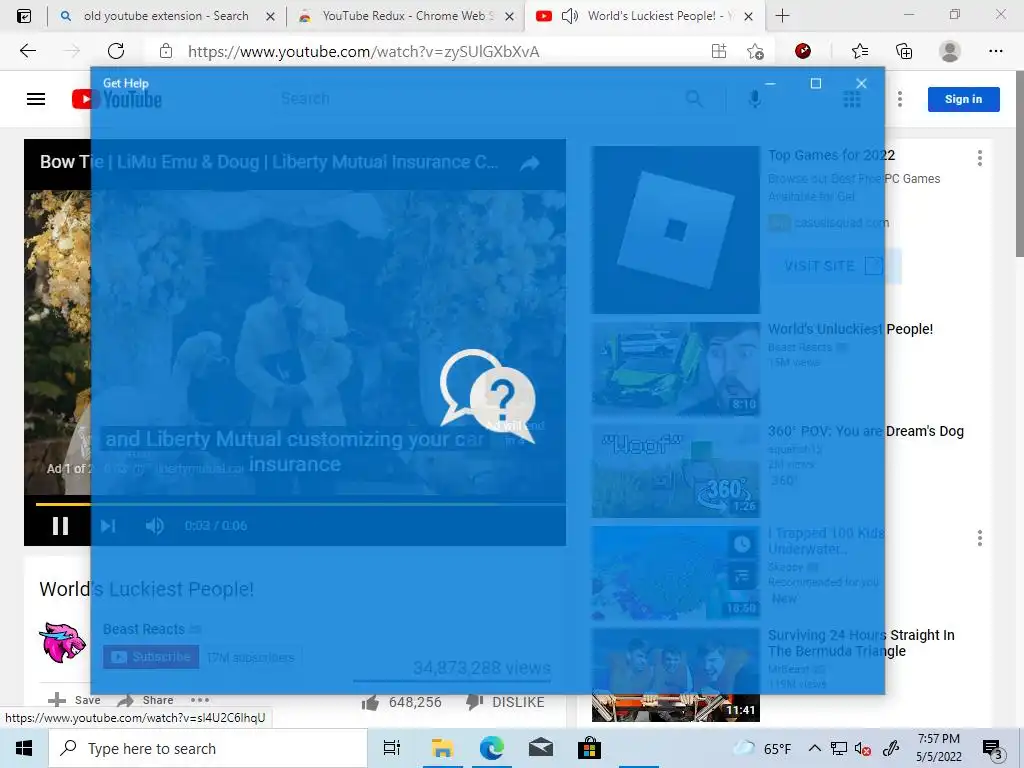Image resolution: width=1024 pixels, height=768 pixels.
Task: Pause the video with the pause button
Action: pyautogui.click(x=60, y=526)
